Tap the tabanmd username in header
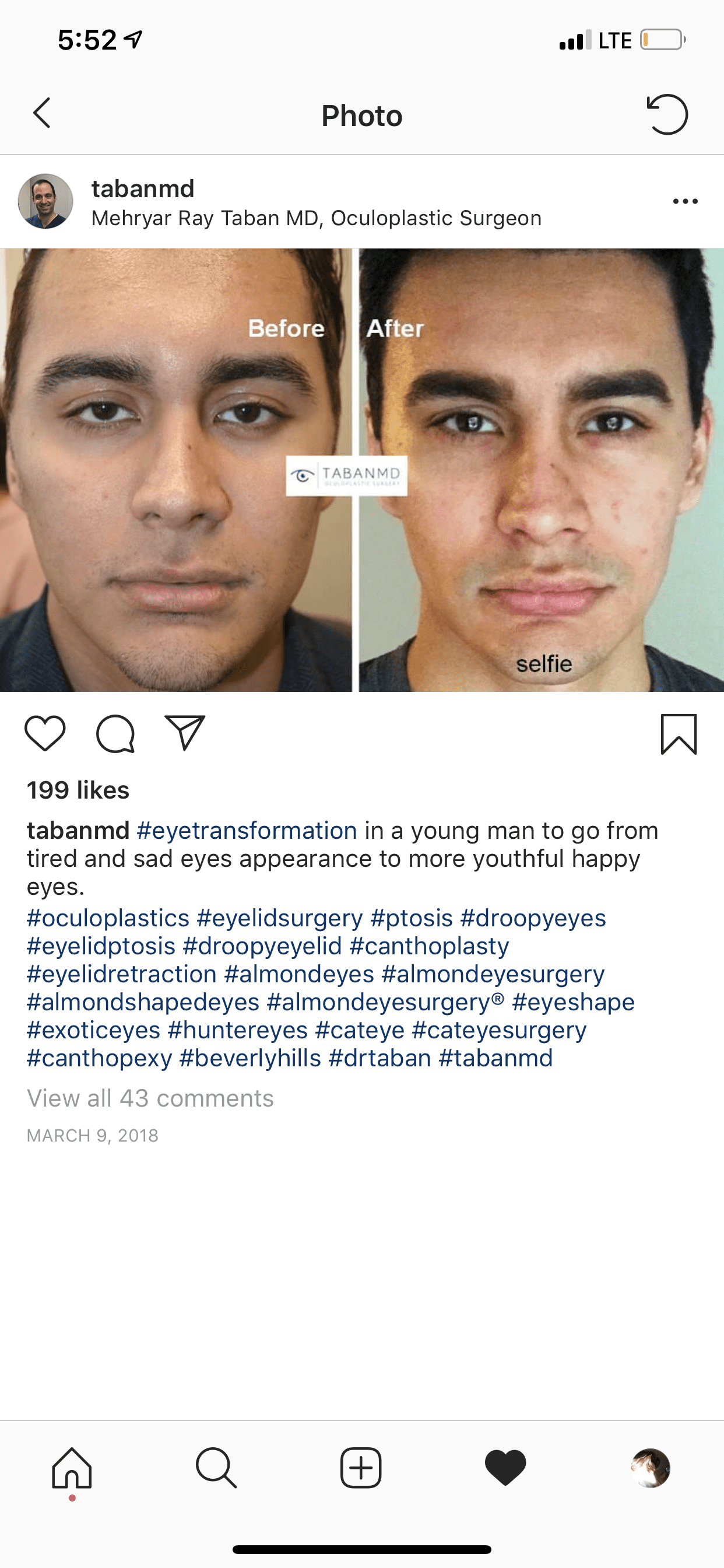Viewport: 724px width, 1568px height. (x=143, y=188)
